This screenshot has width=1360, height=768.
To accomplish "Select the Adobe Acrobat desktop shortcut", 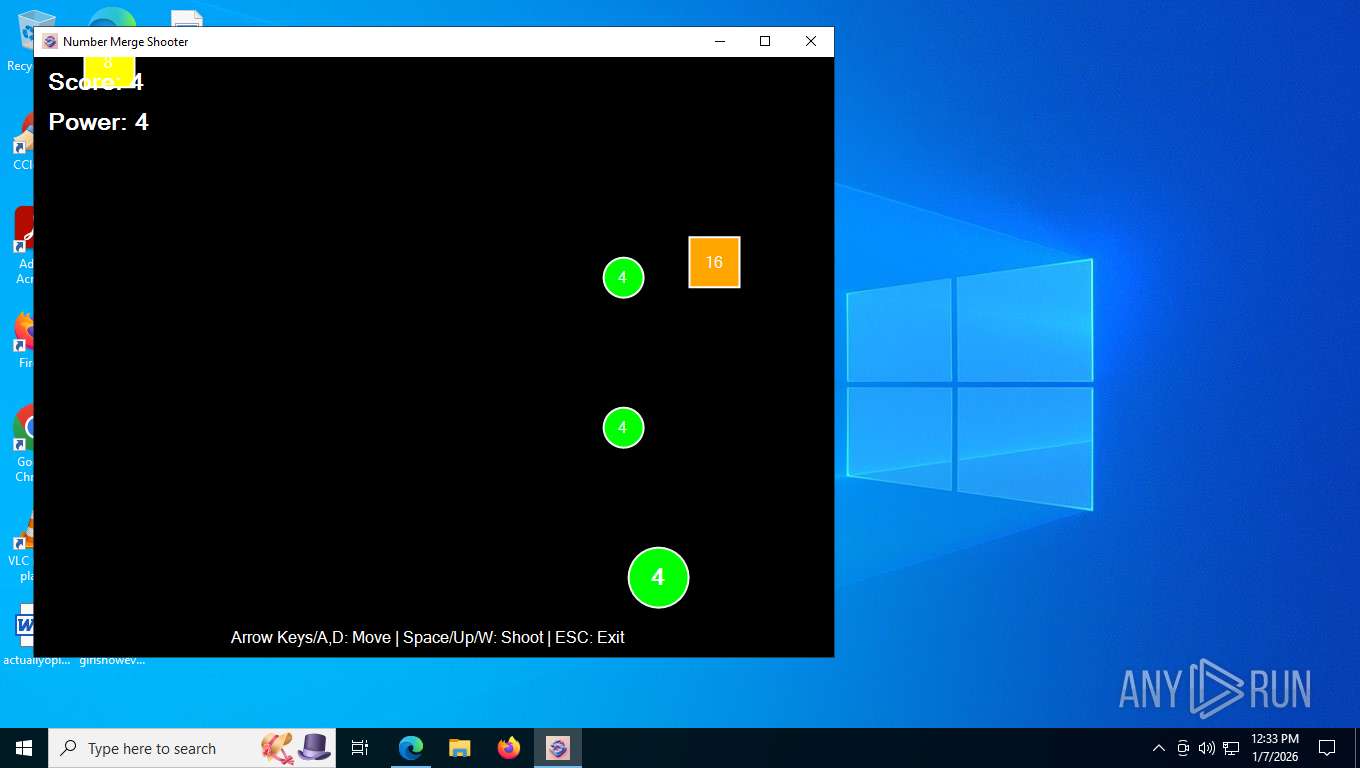I will (x=24, y=245).
